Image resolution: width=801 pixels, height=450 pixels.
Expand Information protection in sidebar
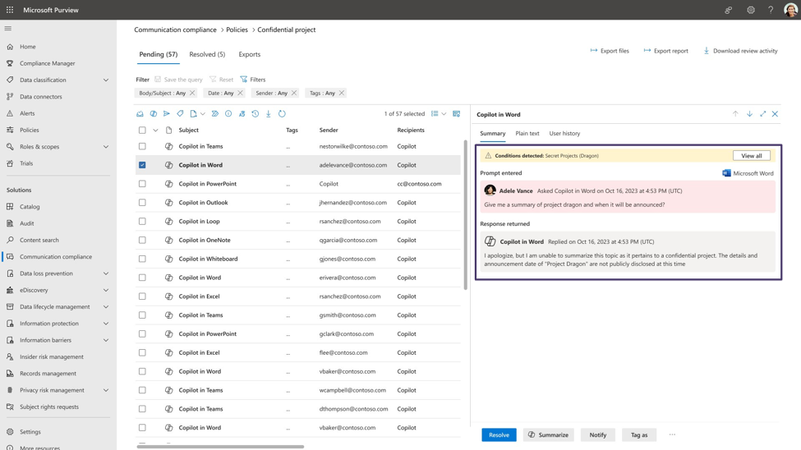(106, 323)
